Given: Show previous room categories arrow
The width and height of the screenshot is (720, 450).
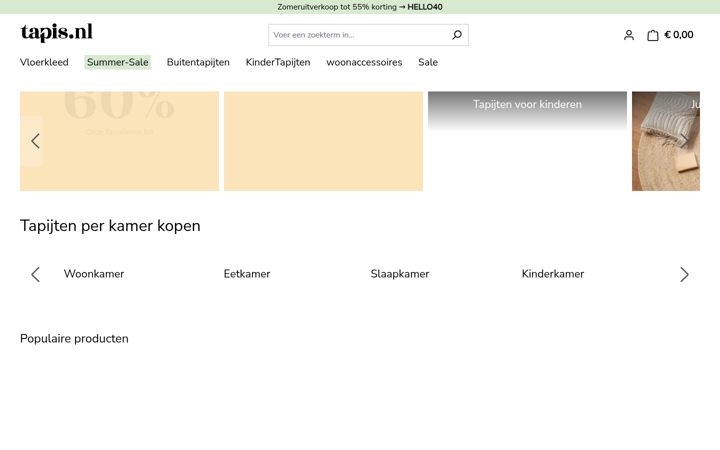Looking at the screenshot, I should click(35, 274).
